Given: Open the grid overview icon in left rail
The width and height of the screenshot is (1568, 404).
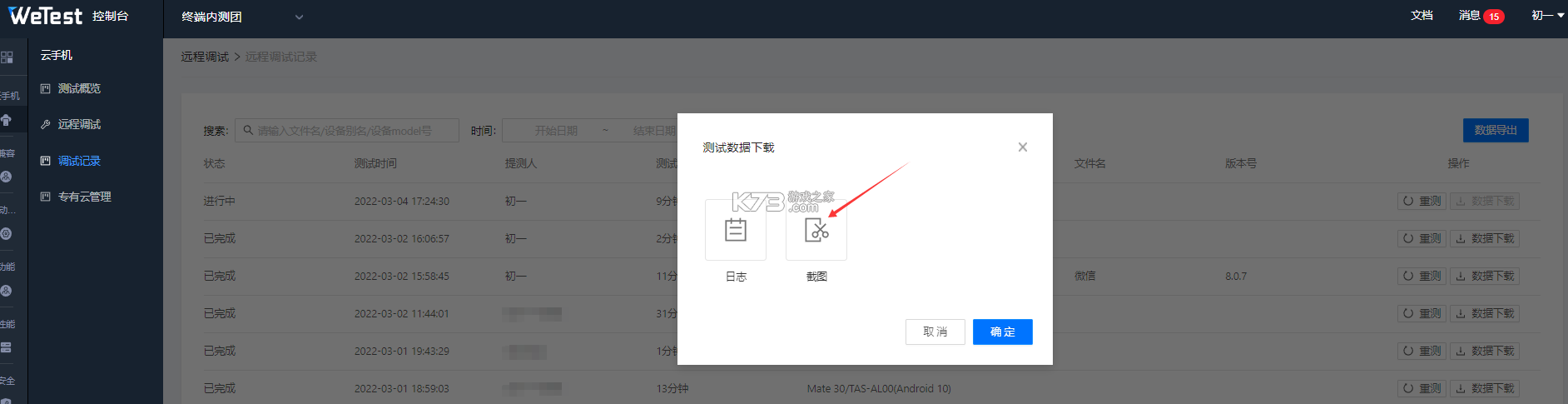Looking at the screenshot, I should (x=7, y=57).
